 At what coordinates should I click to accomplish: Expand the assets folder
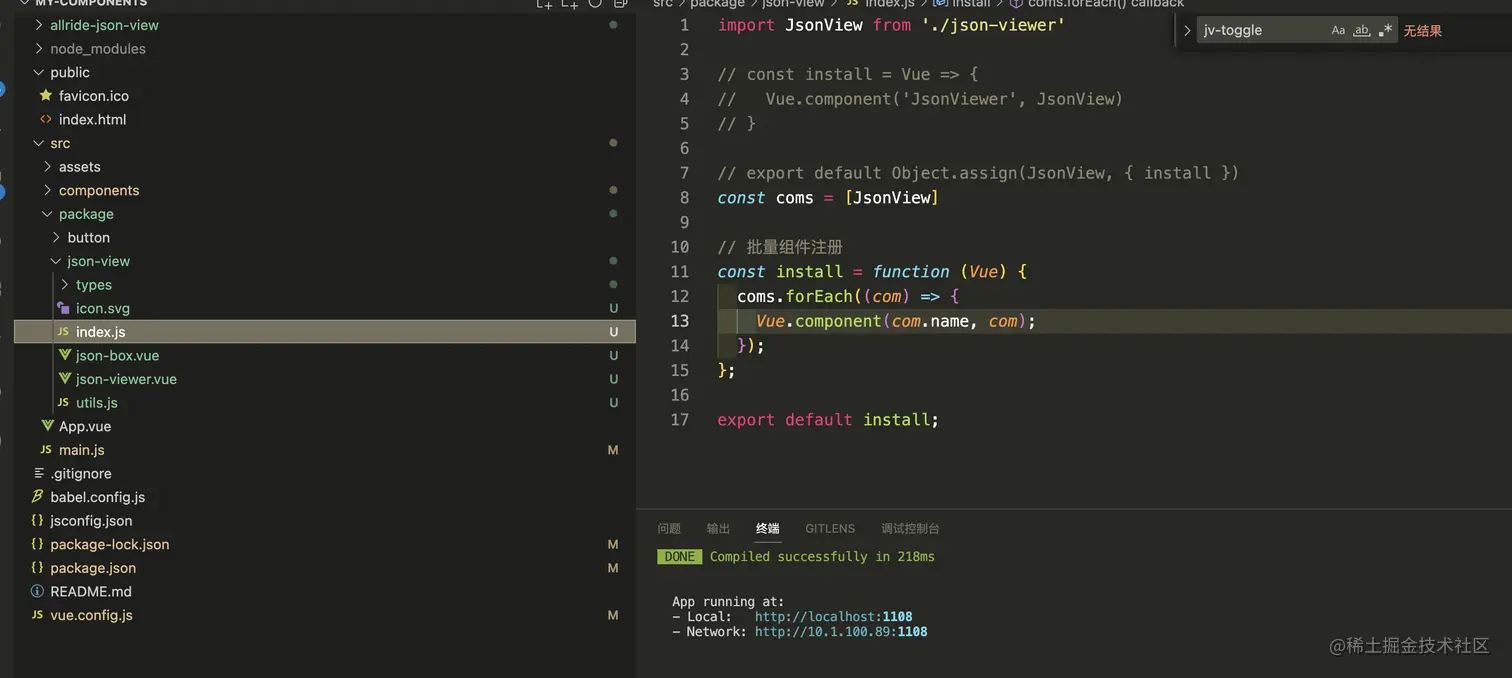click(x=47, y=166)
